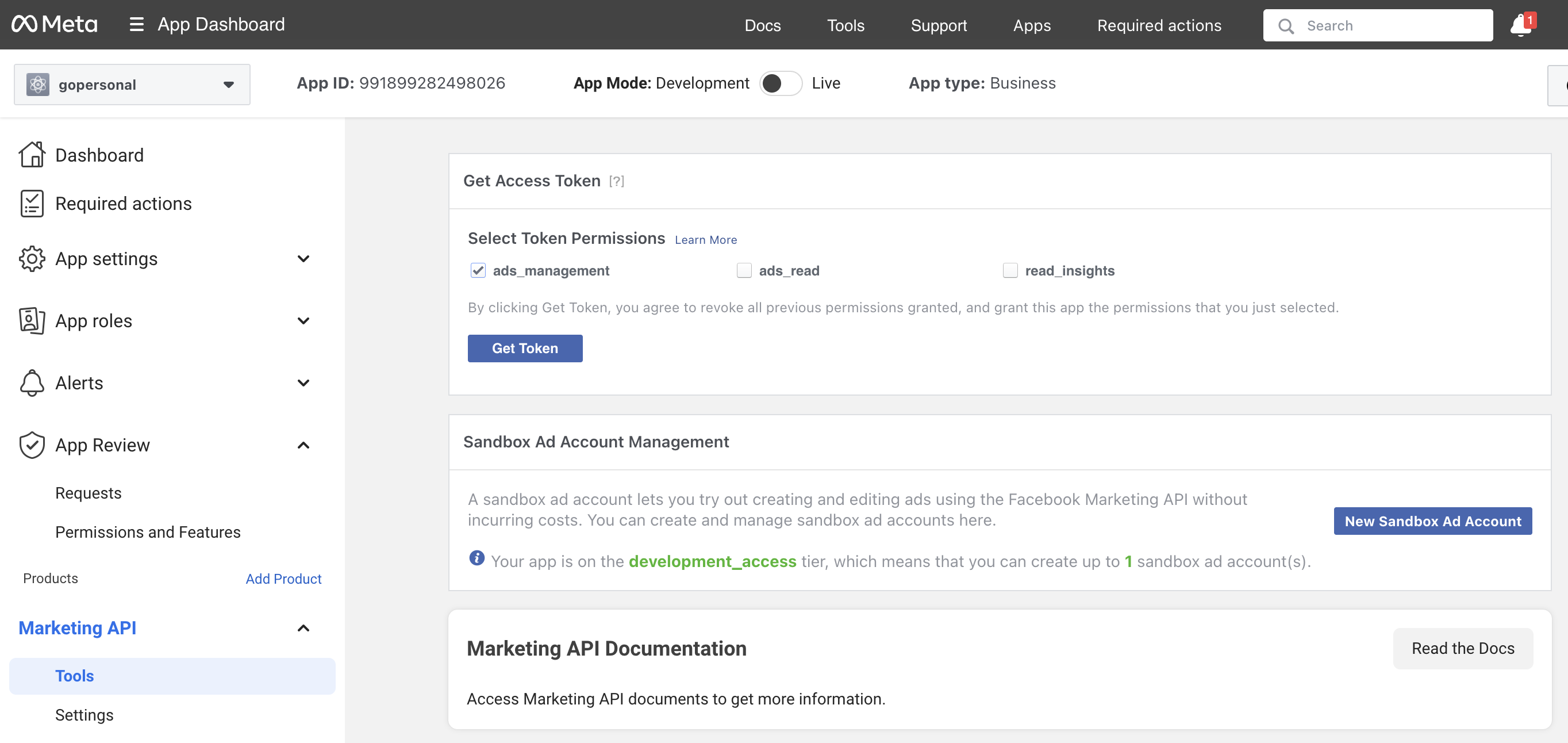Click the Dashboard house icon
This screenshot has width=1568, height=743.
(32, 155)
